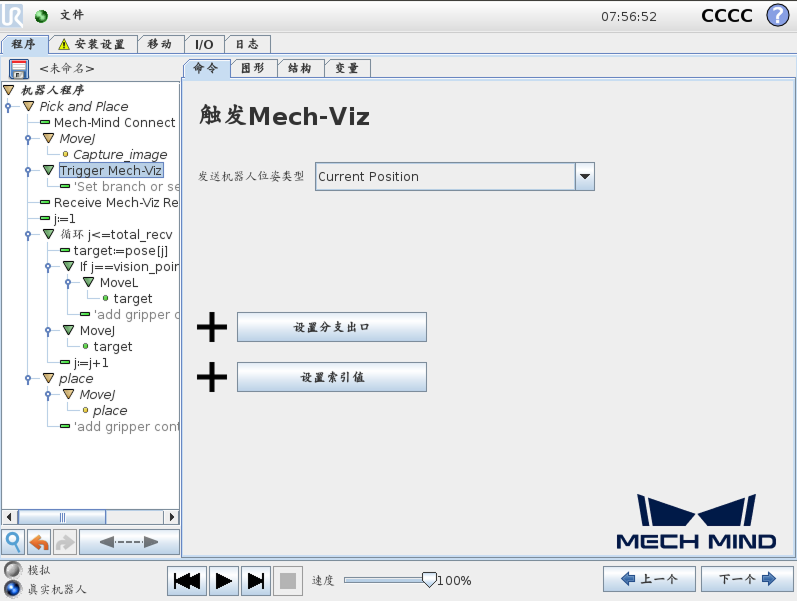This screenshot has width=797, height=601.
Task: Select 模拟 simulation mode radio button
Action: pyautogui.click(x=13, y=569)
